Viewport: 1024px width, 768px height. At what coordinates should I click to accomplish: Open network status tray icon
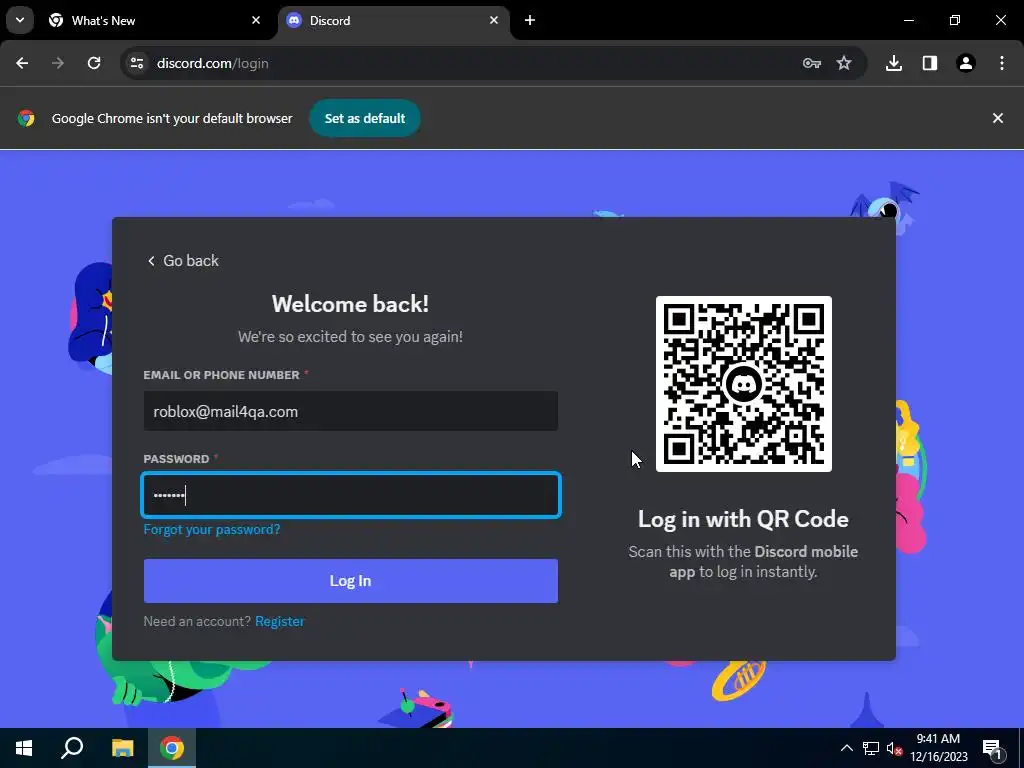[x=871, y=748]
